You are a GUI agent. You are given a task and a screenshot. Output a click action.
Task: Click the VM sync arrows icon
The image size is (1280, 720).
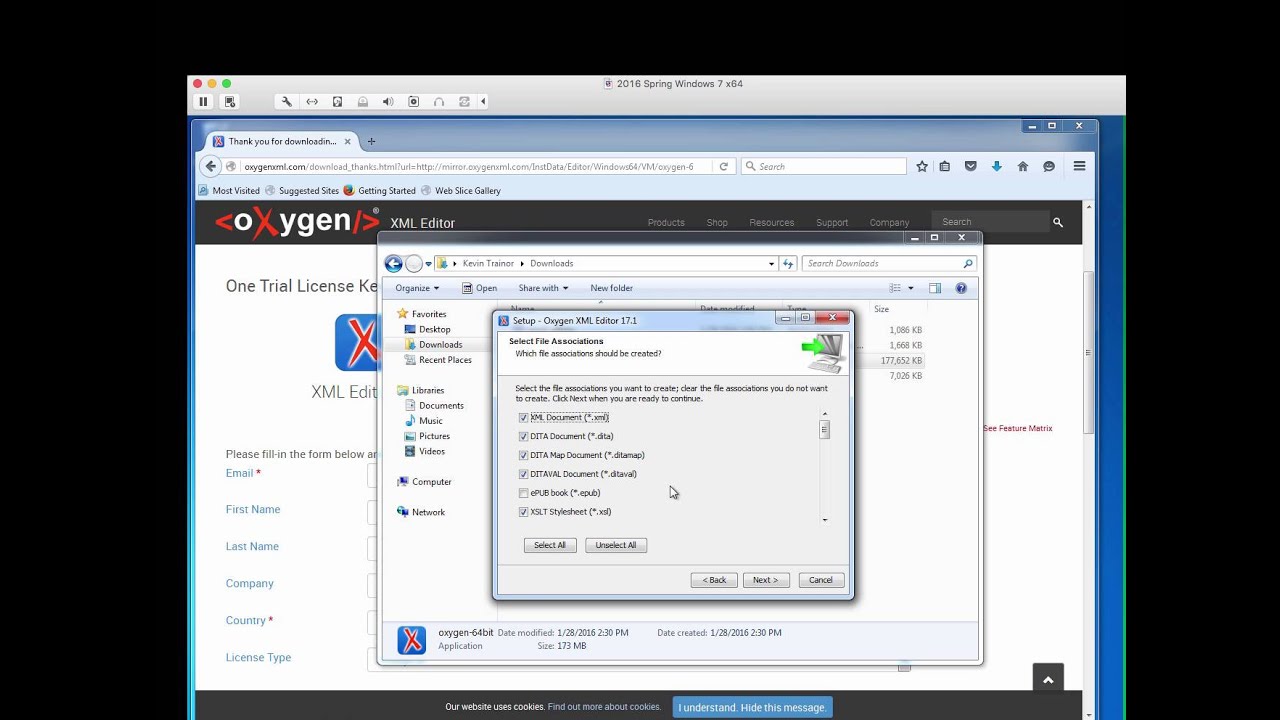tap(464, 101)
